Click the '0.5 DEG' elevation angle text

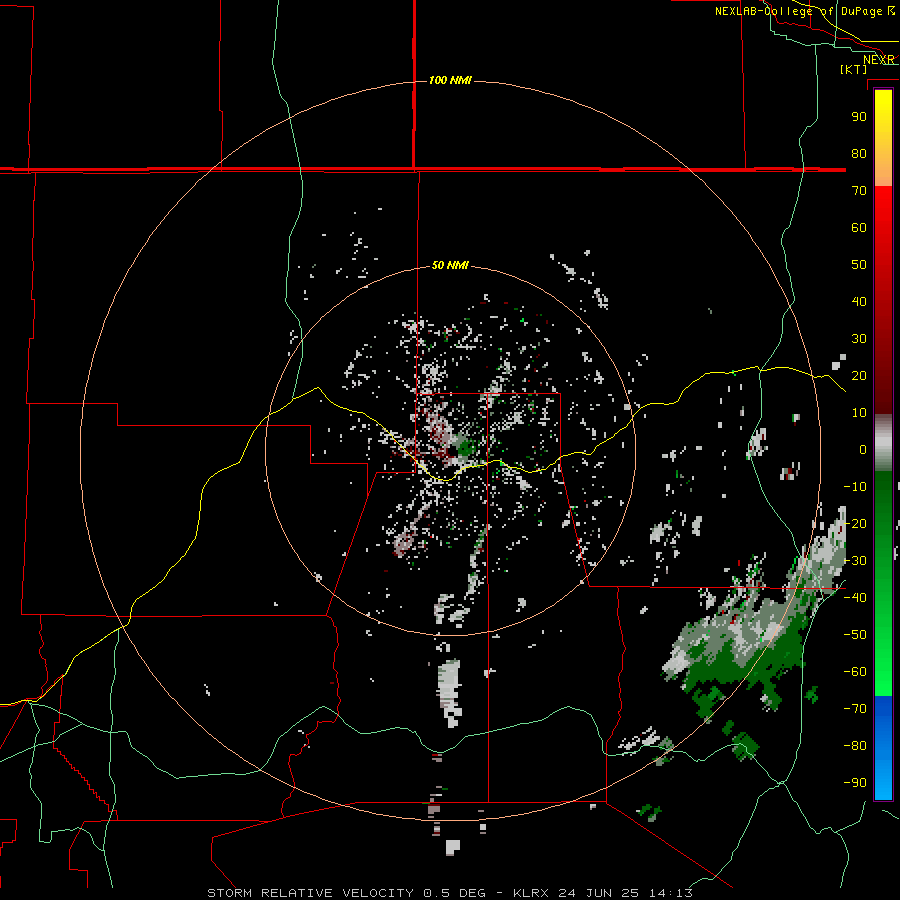454,893
